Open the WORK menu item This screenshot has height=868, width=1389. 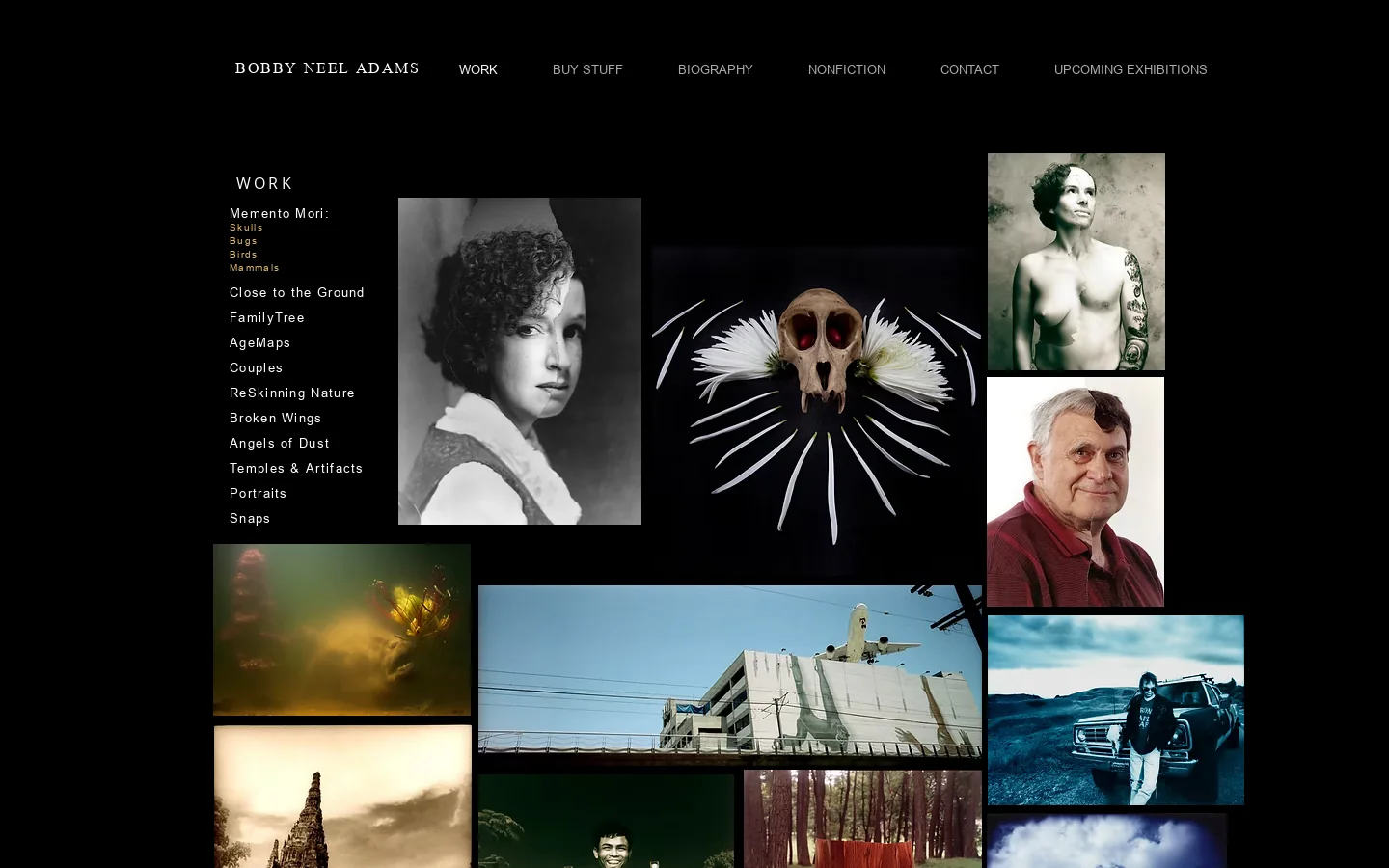[x=478, y=69]
